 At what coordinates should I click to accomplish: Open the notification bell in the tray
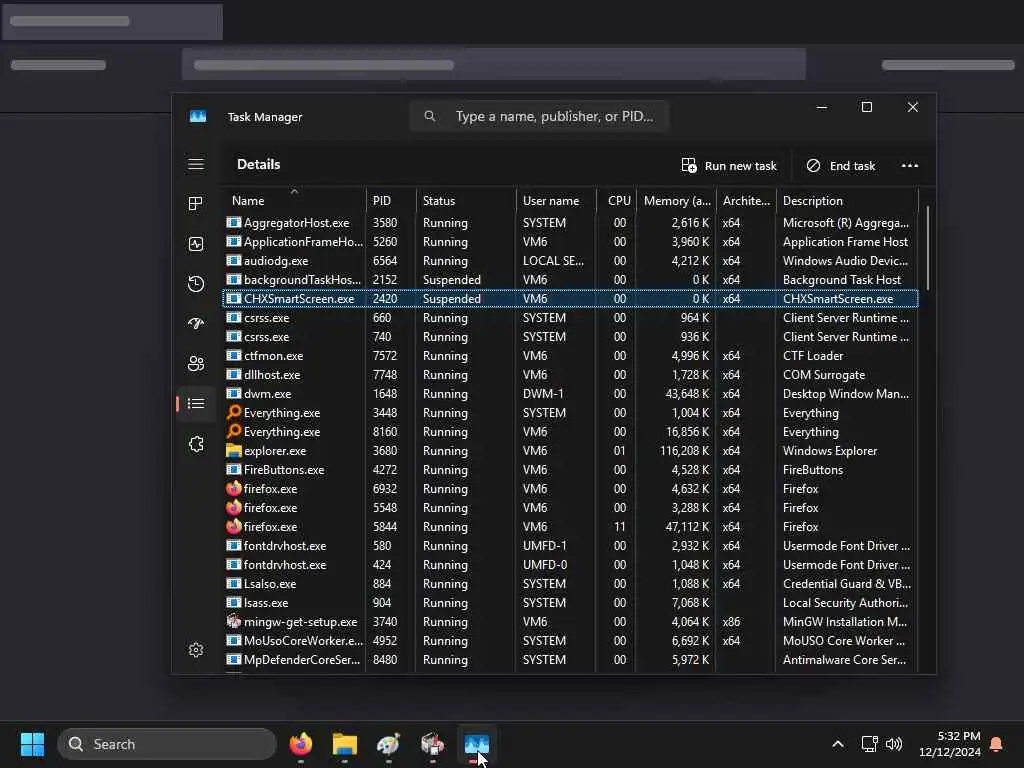pos(997,744)
